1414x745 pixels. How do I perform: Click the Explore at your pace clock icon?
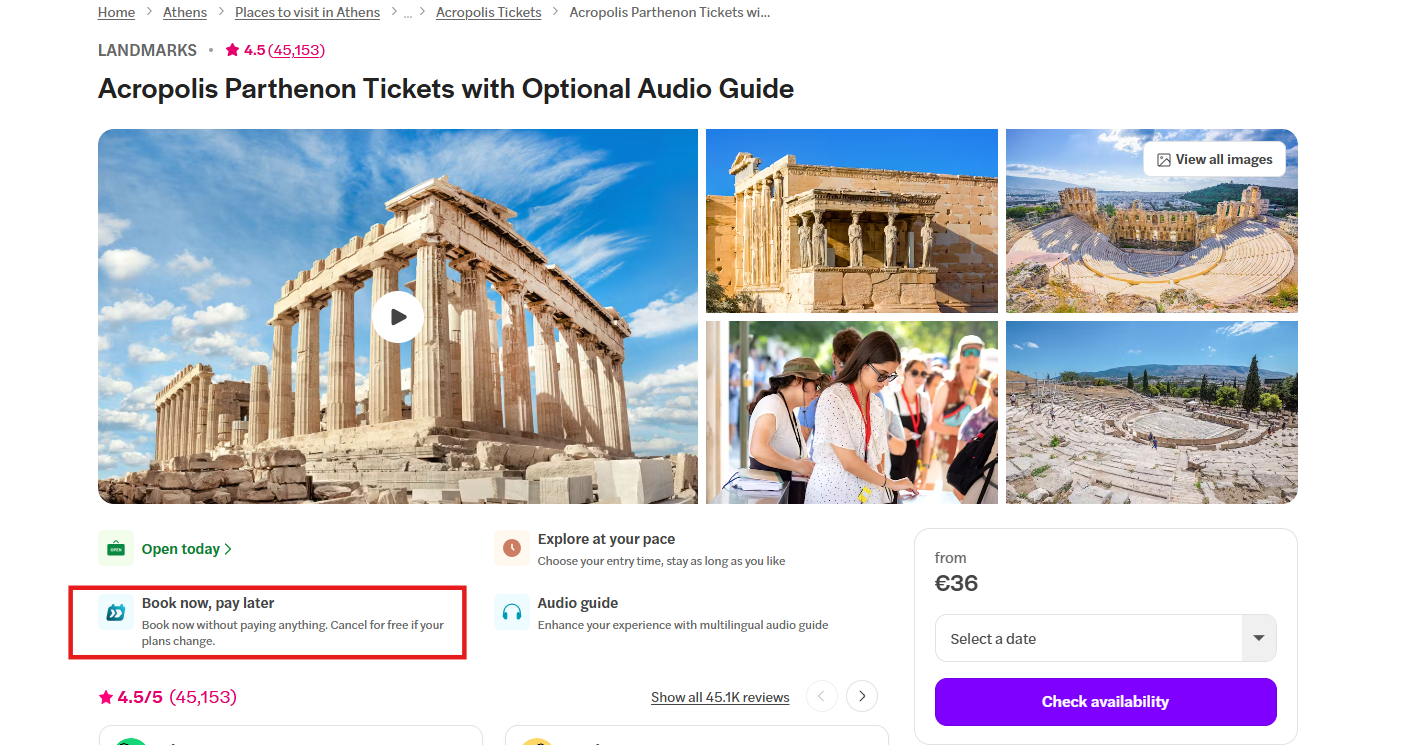click(x=512, y=548)
